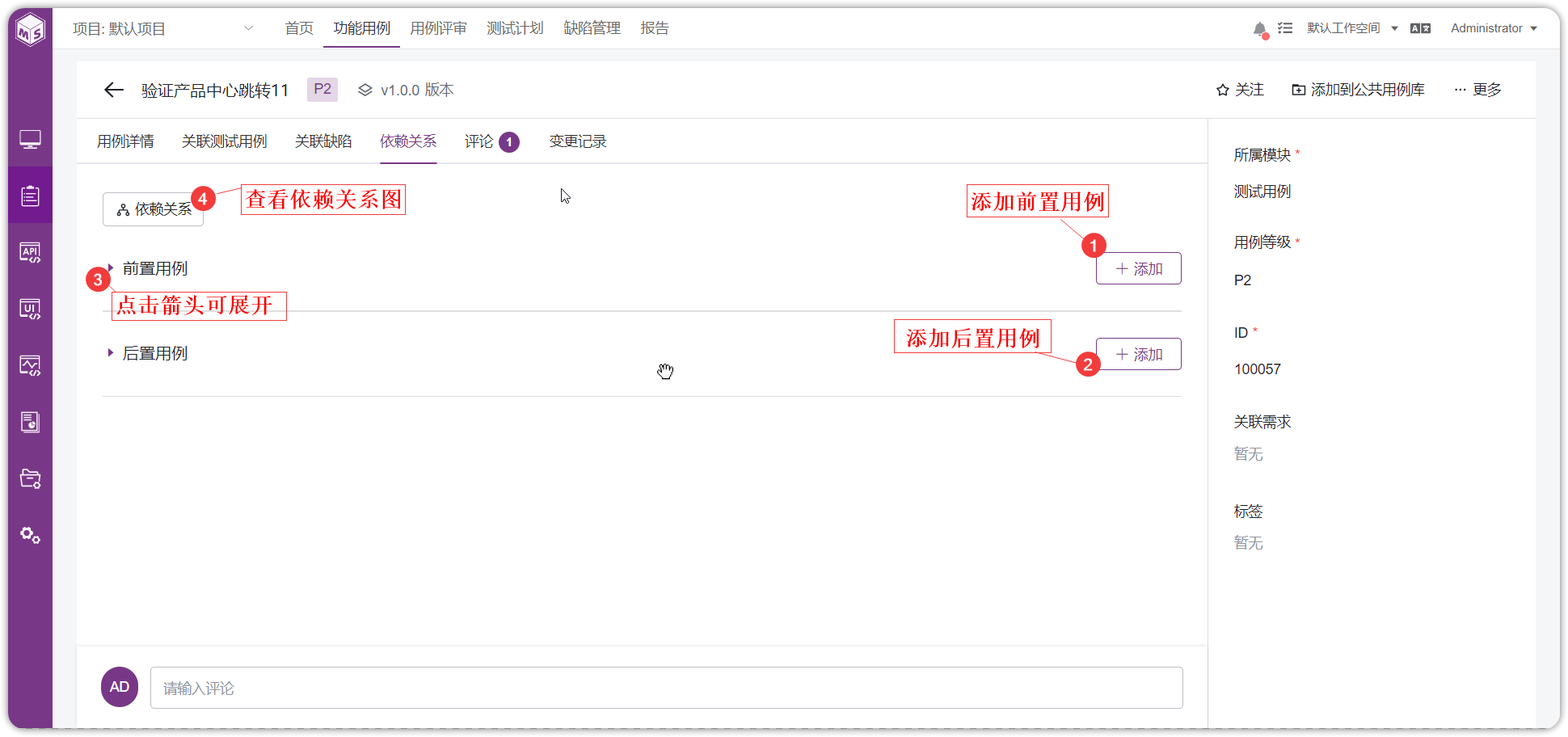Open the report statistics sidebar icon
This screenshot has width=1568, height=737.
31,422
